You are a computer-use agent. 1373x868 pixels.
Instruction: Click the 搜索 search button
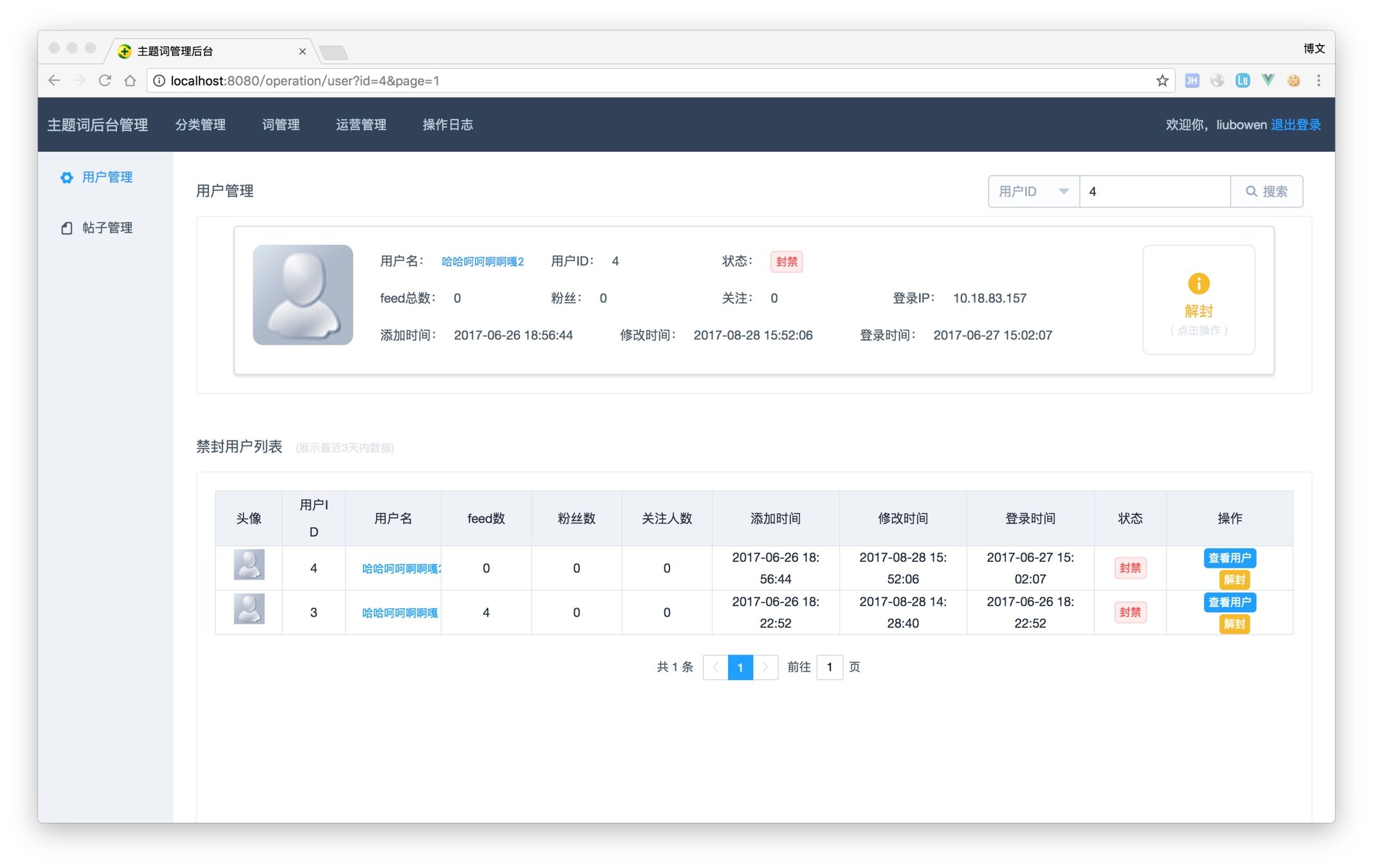1266,192
